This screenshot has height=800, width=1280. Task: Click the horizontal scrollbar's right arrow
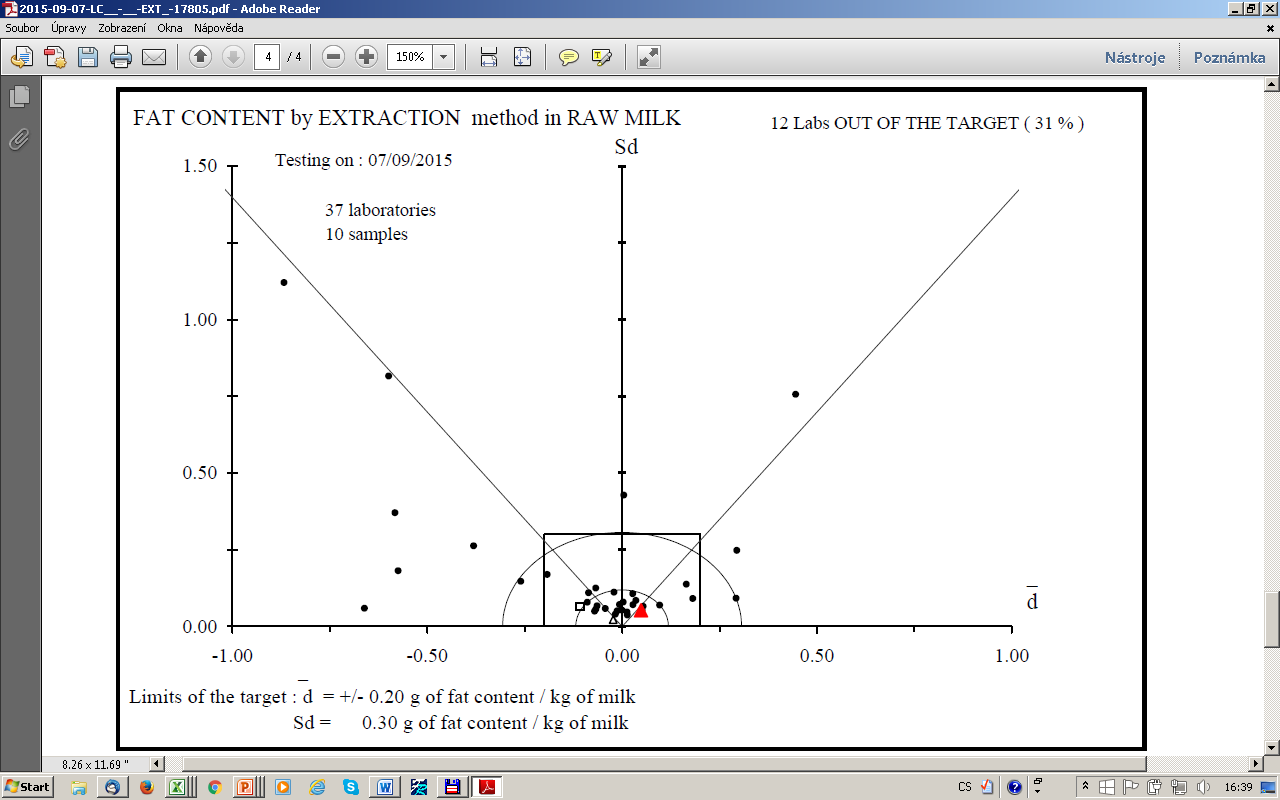[1256, 763]
